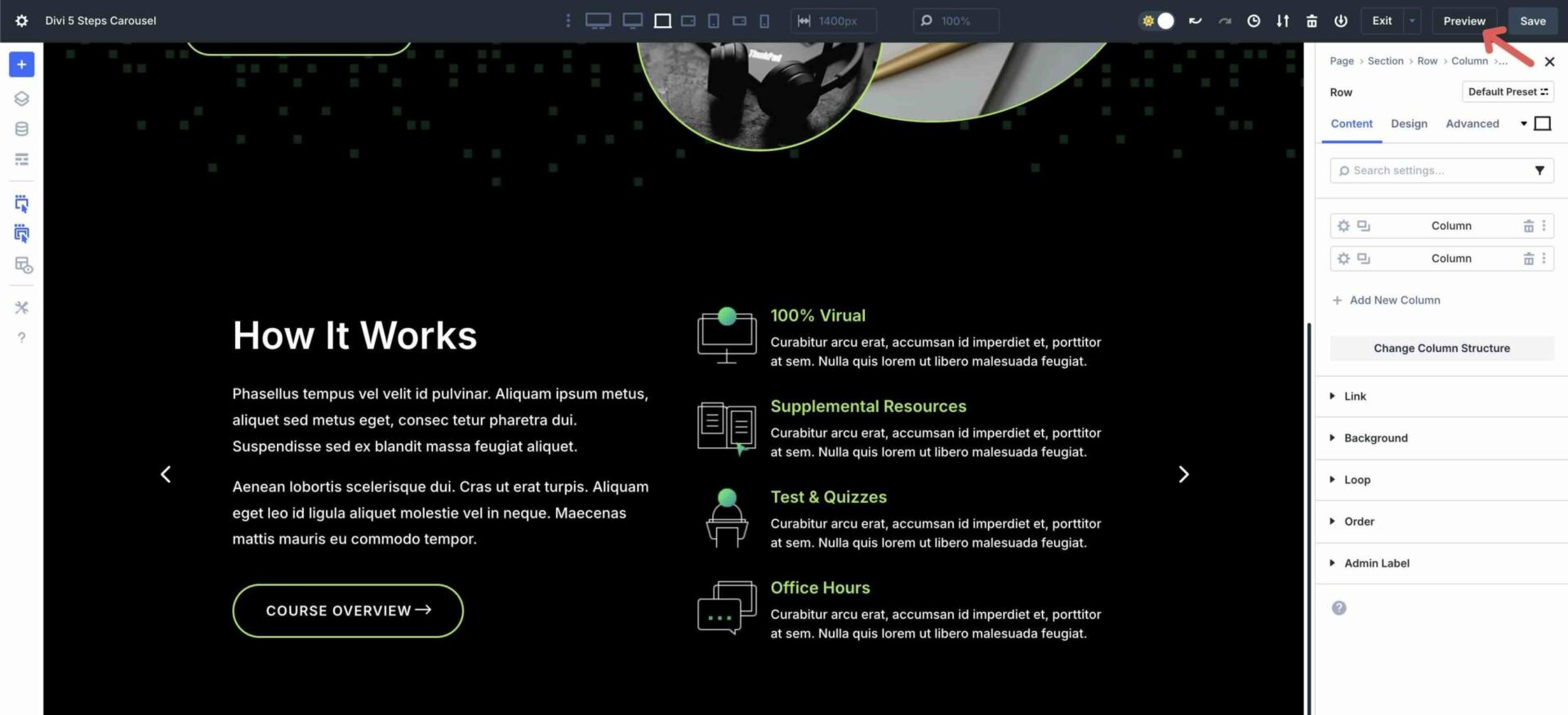Open the help question mark in left sidebar
Screen dimensions: 1568x715
pos(21,337)
